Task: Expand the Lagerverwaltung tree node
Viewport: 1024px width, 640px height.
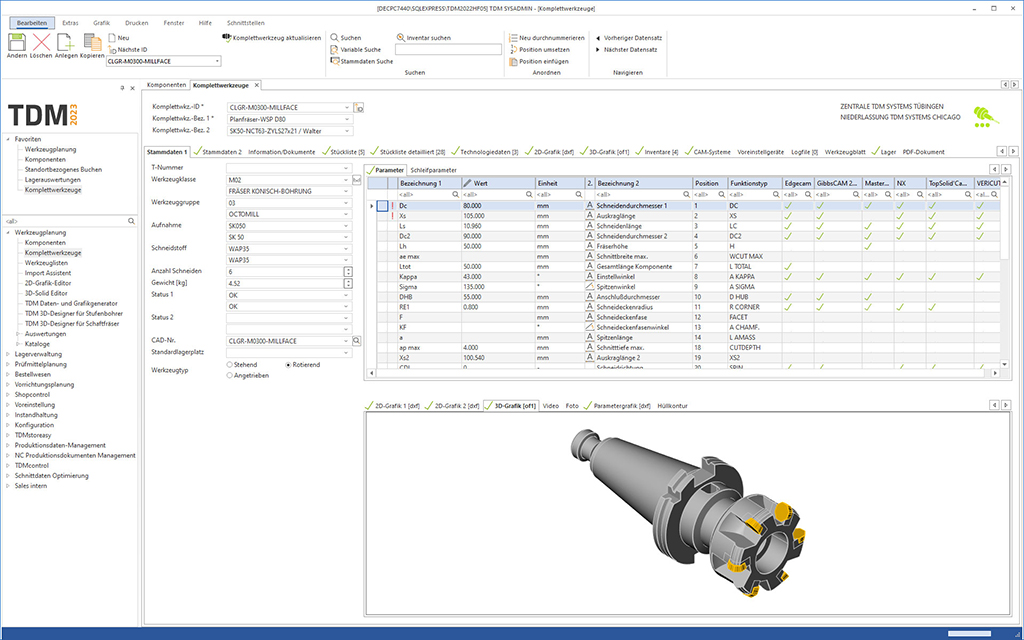Action: [x=8, y=354]
